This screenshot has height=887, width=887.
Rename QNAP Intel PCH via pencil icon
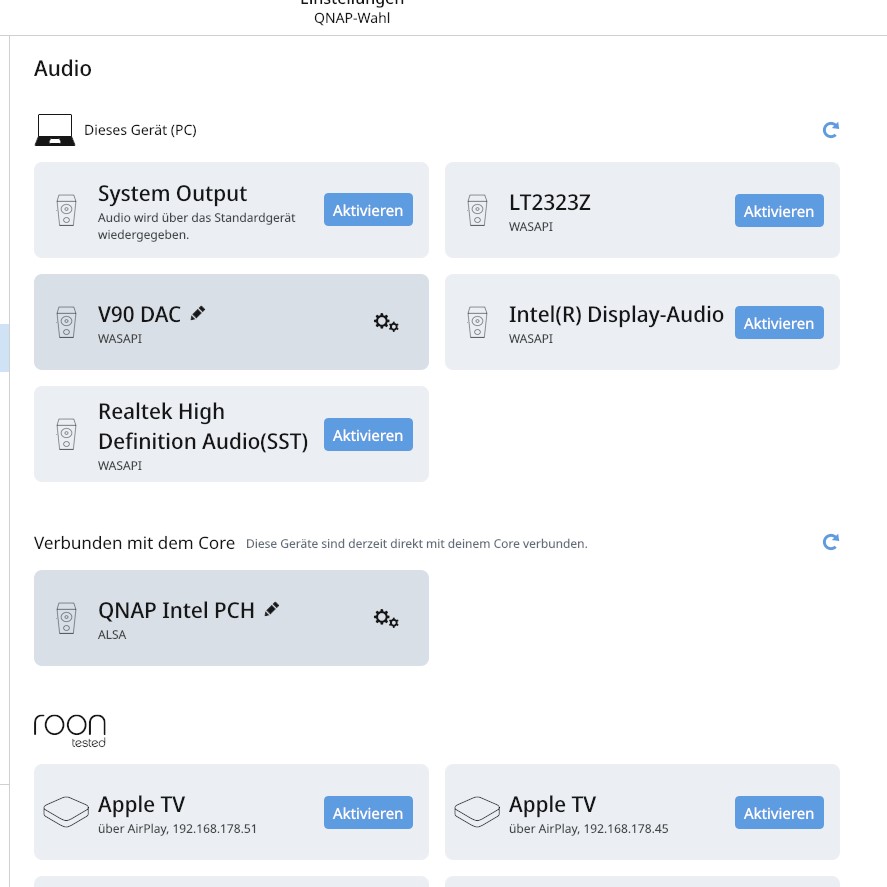(272, 609)
